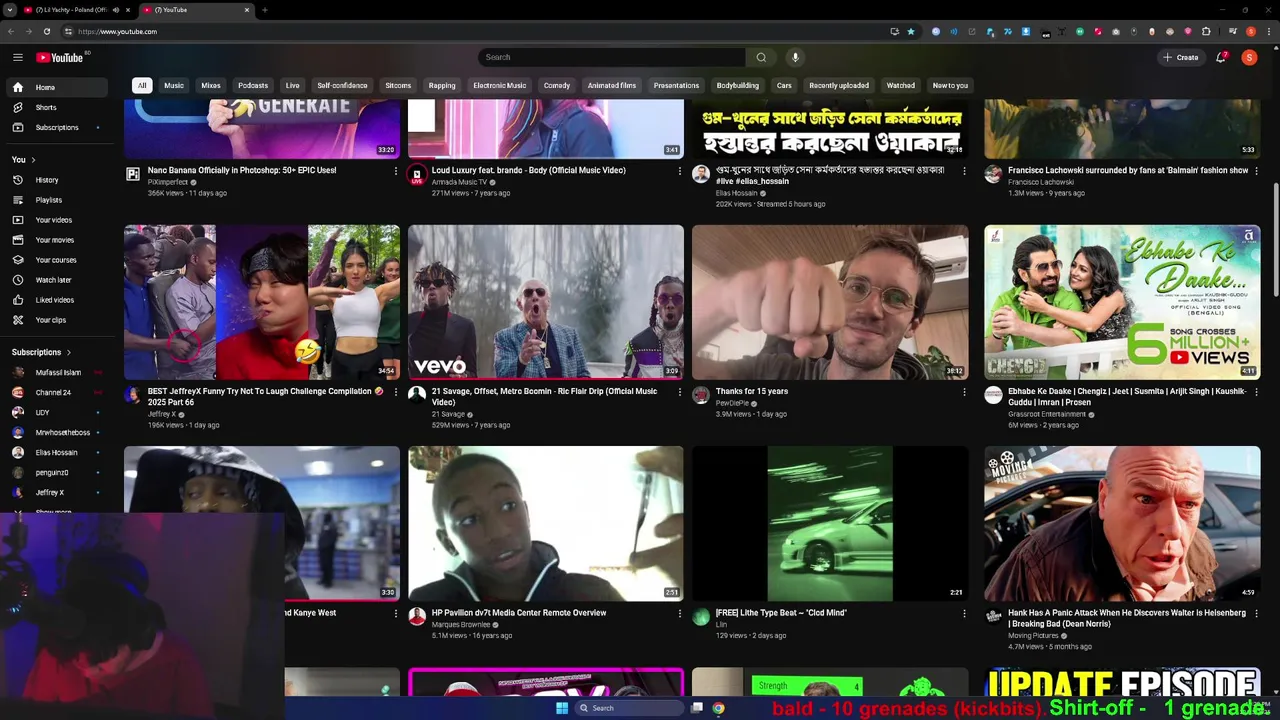Play the green car Lithe Type Beat thumbnail
The image size is (1280, 720).
click(x=830, y=523)
